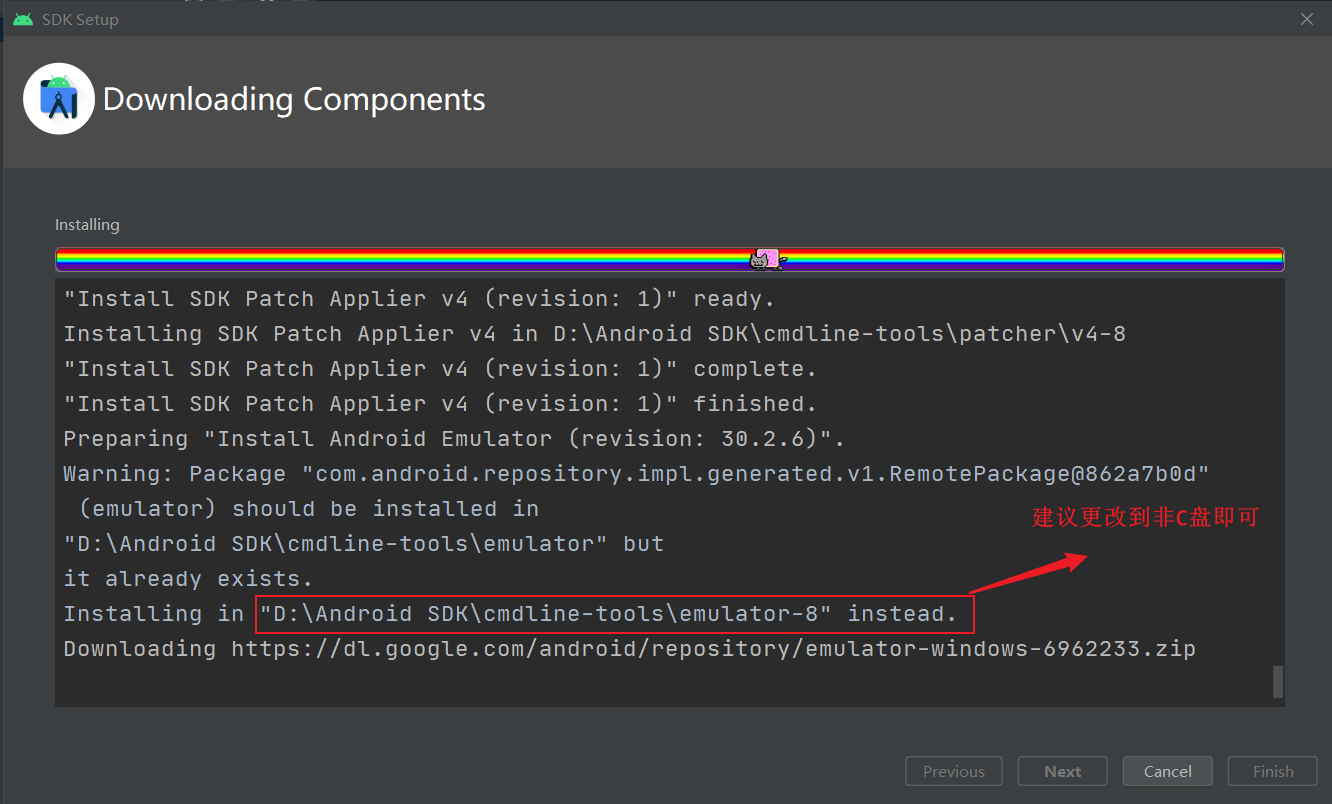Click the 'Preparing Install Android Emulator' line

(x=455, y=439)
